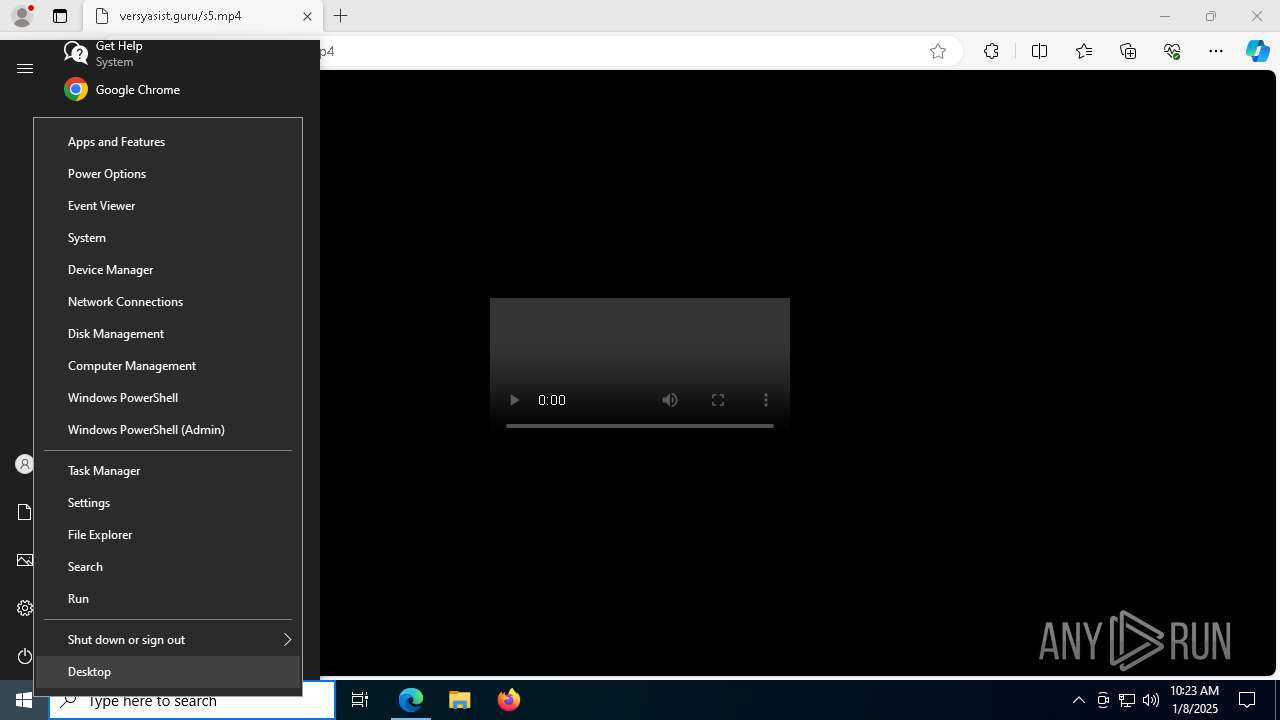Choose Search in the menu

(x=168, y=567)
